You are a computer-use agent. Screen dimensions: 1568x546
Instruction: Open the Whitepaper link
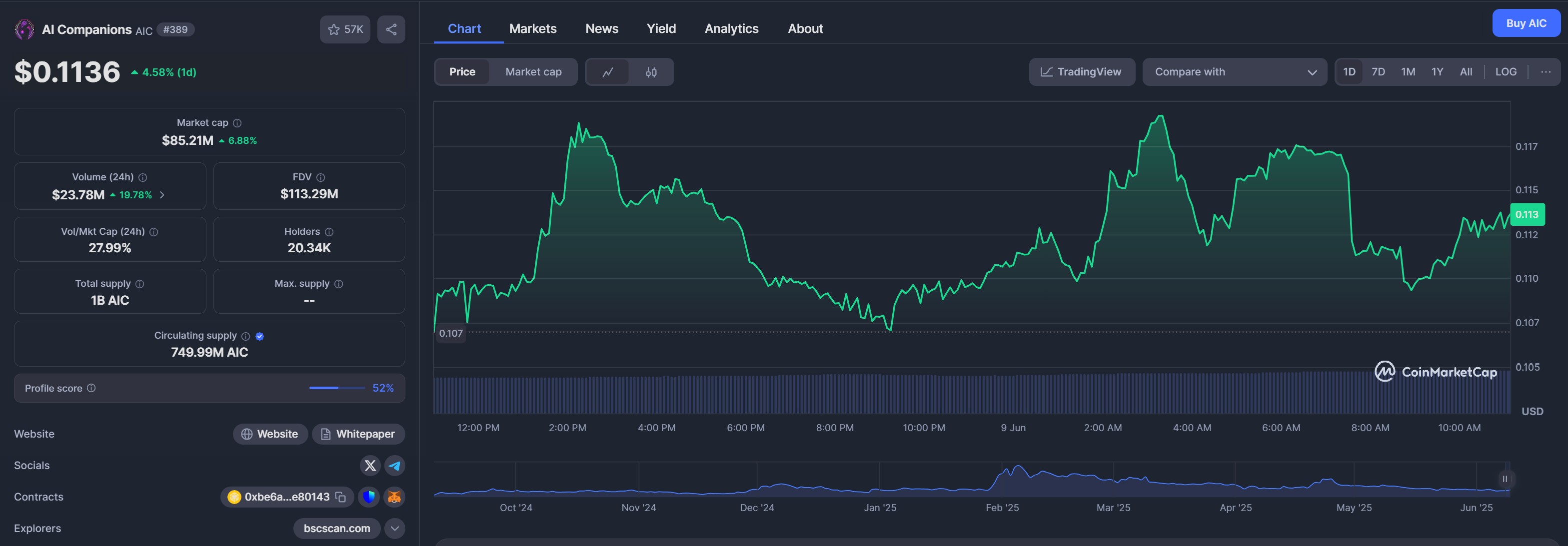click(358, 434)
